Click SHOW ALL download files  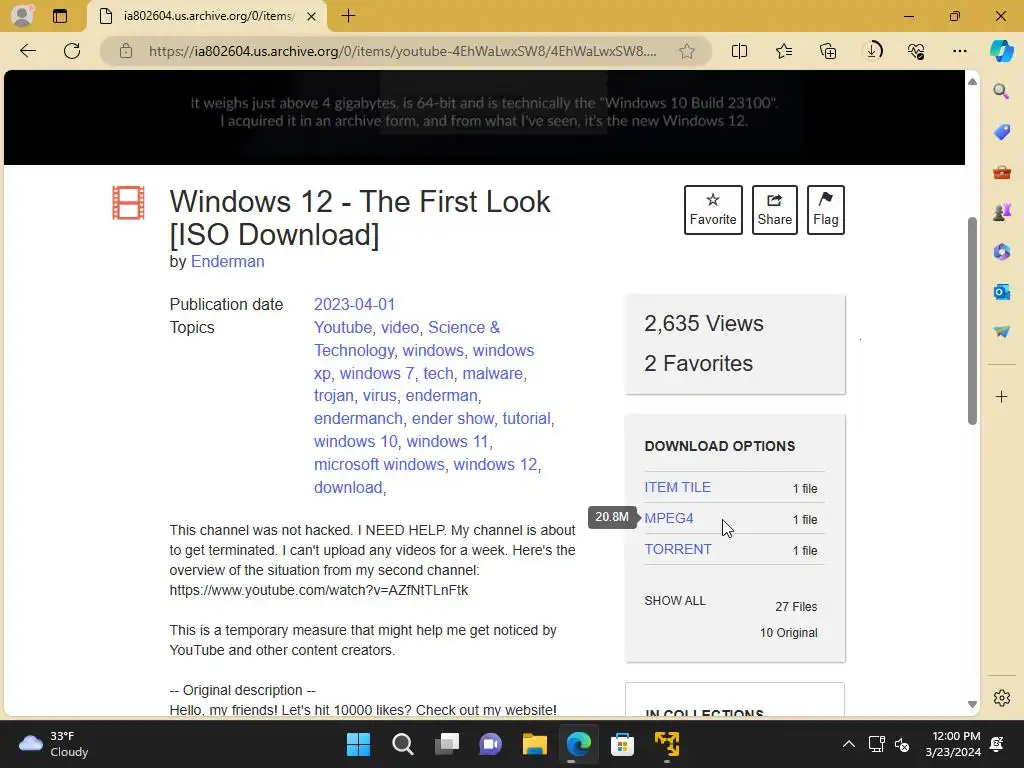pos(675,601)
